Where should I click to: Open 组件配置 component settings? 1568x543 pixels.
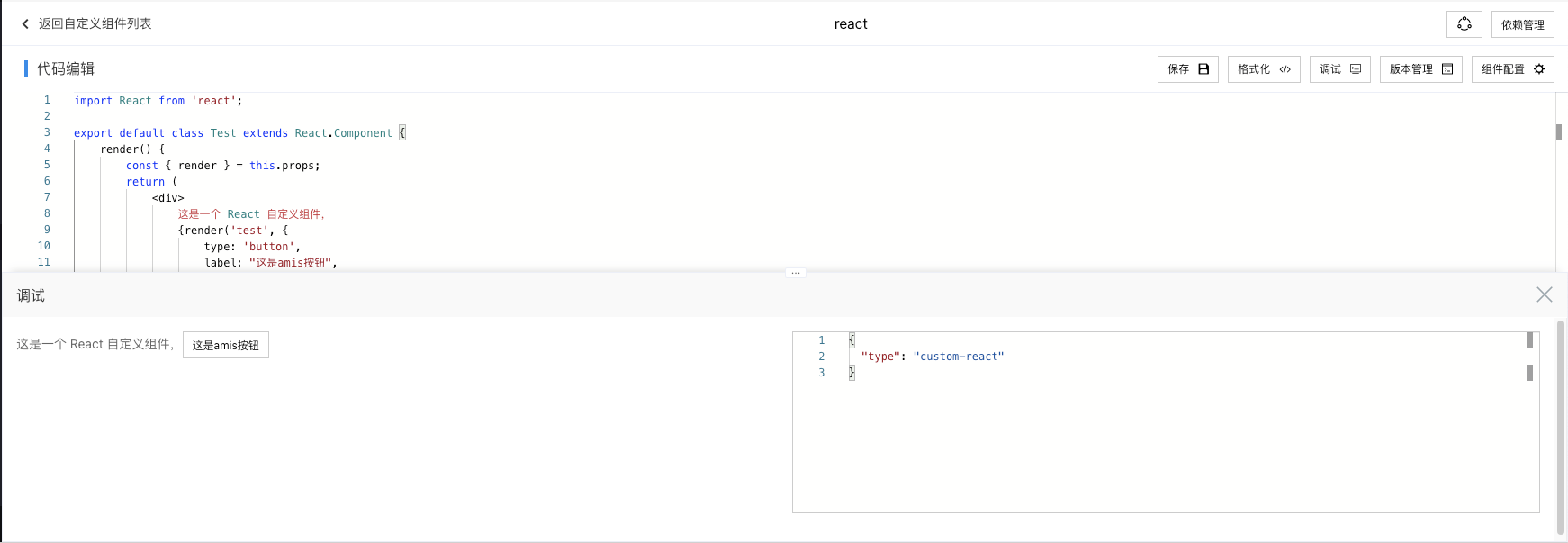tap(1512, 69)
